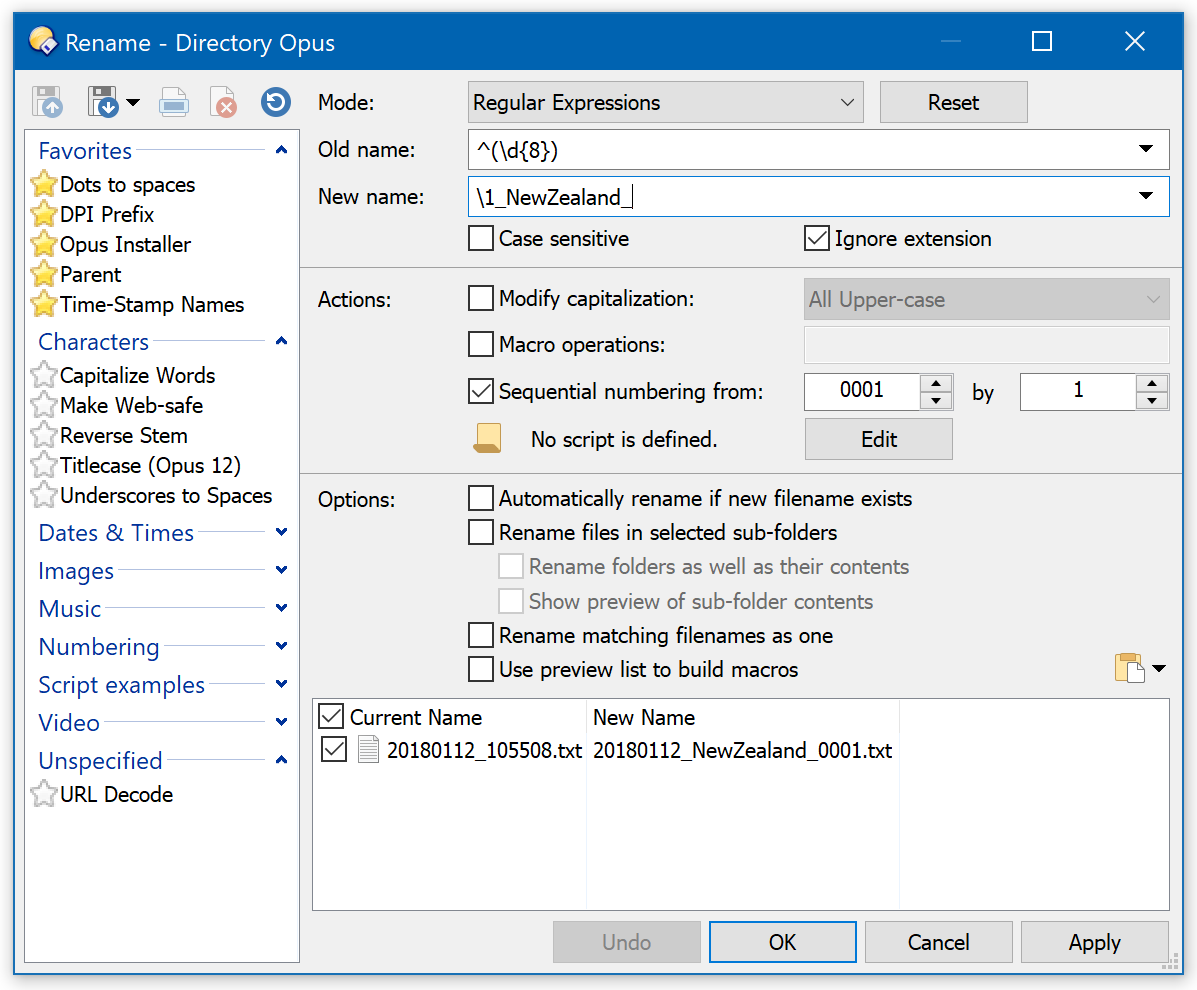The image size is (1197, 990).
Task: Enable Rename matching filenames as one
Action: (x=481, y=635)
